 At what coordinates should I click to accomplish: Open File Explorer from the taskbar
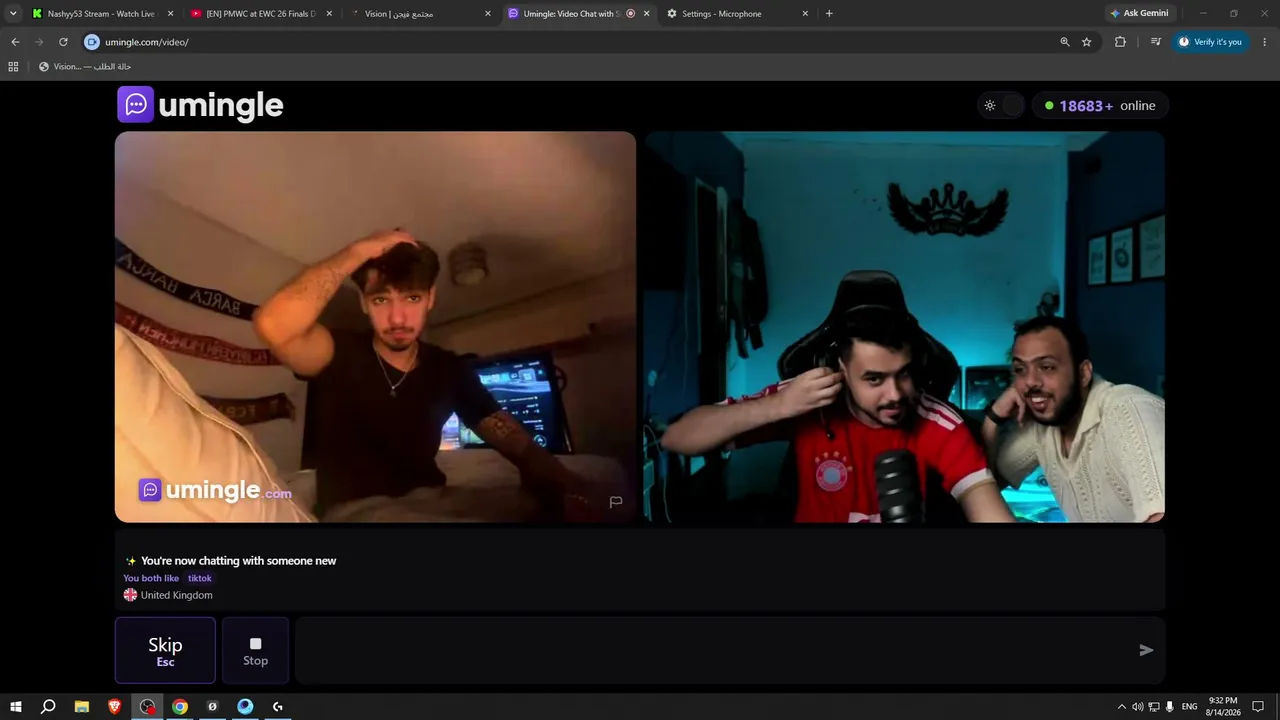[82, 707]
